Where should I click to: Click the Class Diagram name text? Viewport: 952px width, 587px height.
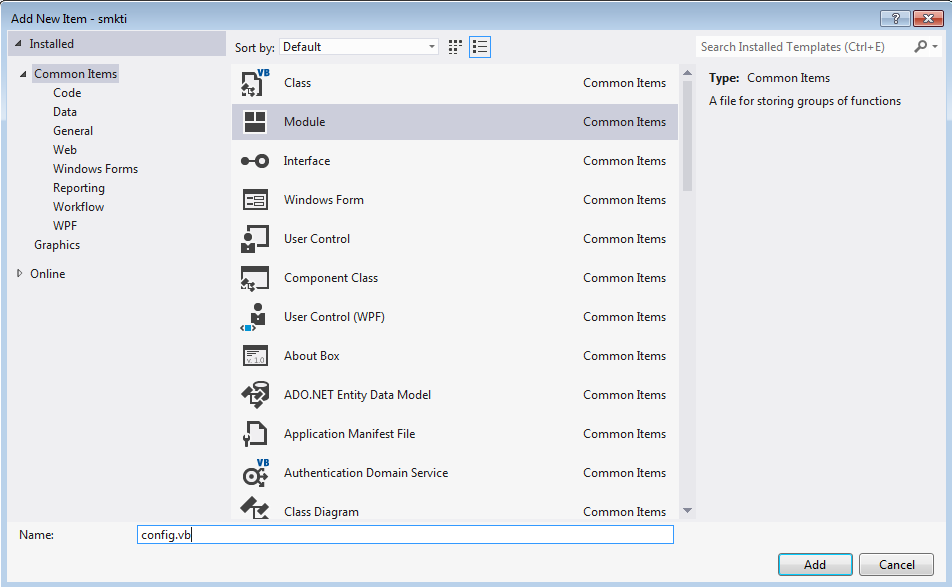pos(321,512)
